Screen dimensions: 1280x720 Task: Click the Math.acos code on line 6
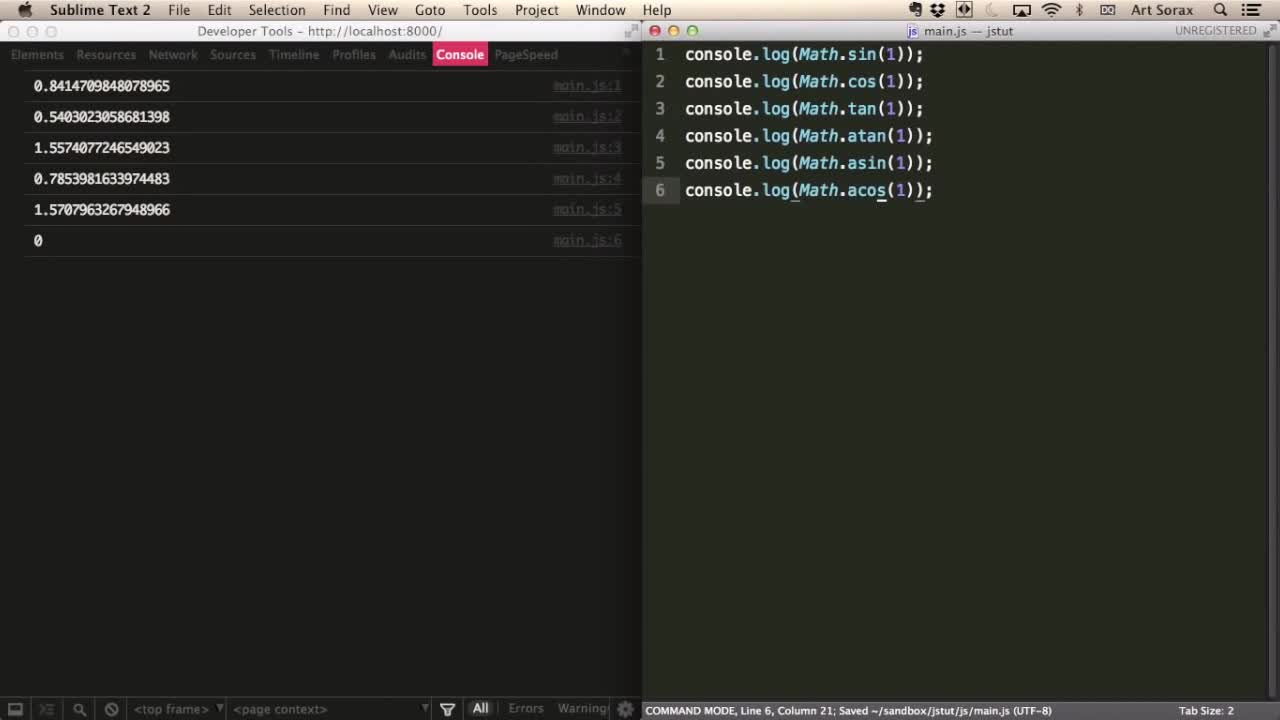842,190
